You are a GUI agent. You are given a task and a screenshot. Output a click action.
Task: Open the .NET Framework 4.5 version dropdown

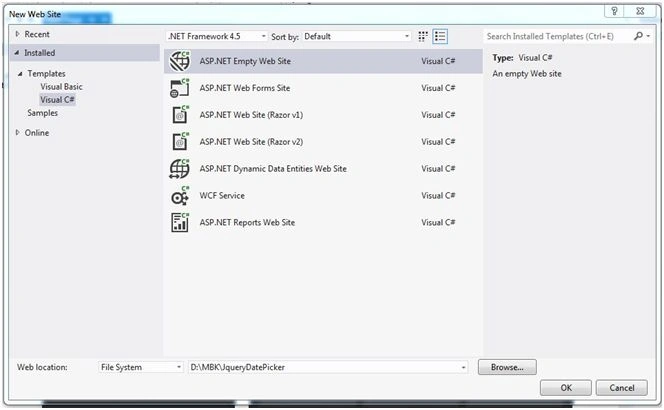(x=216, y=36)
